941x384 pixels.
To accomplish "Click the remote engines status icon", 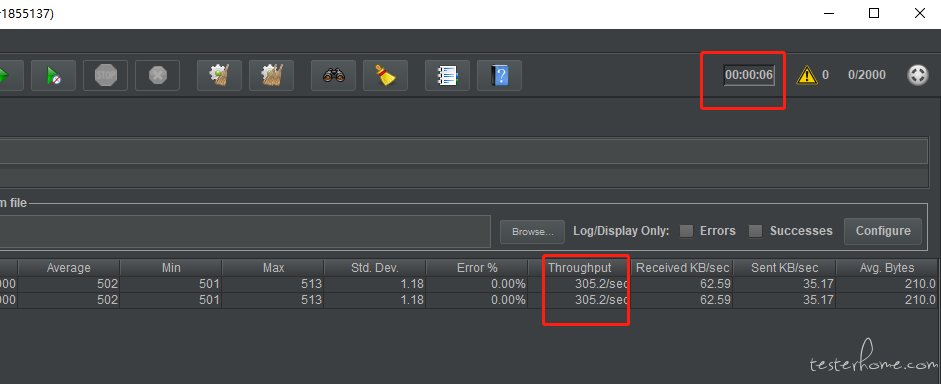I will [918, 75].
